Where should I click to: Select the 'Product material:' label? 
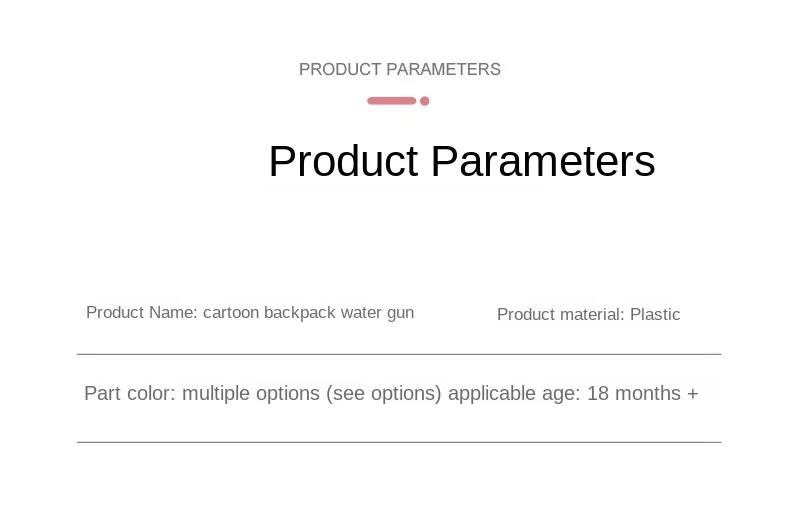pyautogui.click(x=561, y=314)
